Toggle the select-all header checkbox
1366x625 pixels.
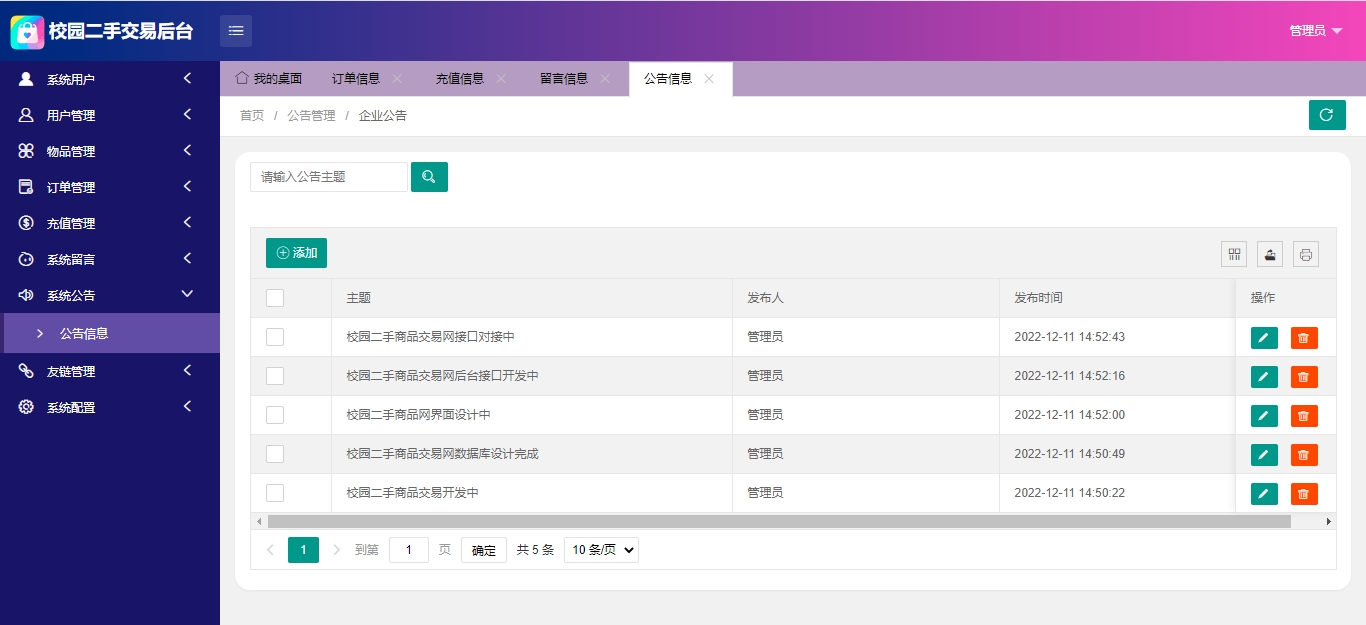275,298
